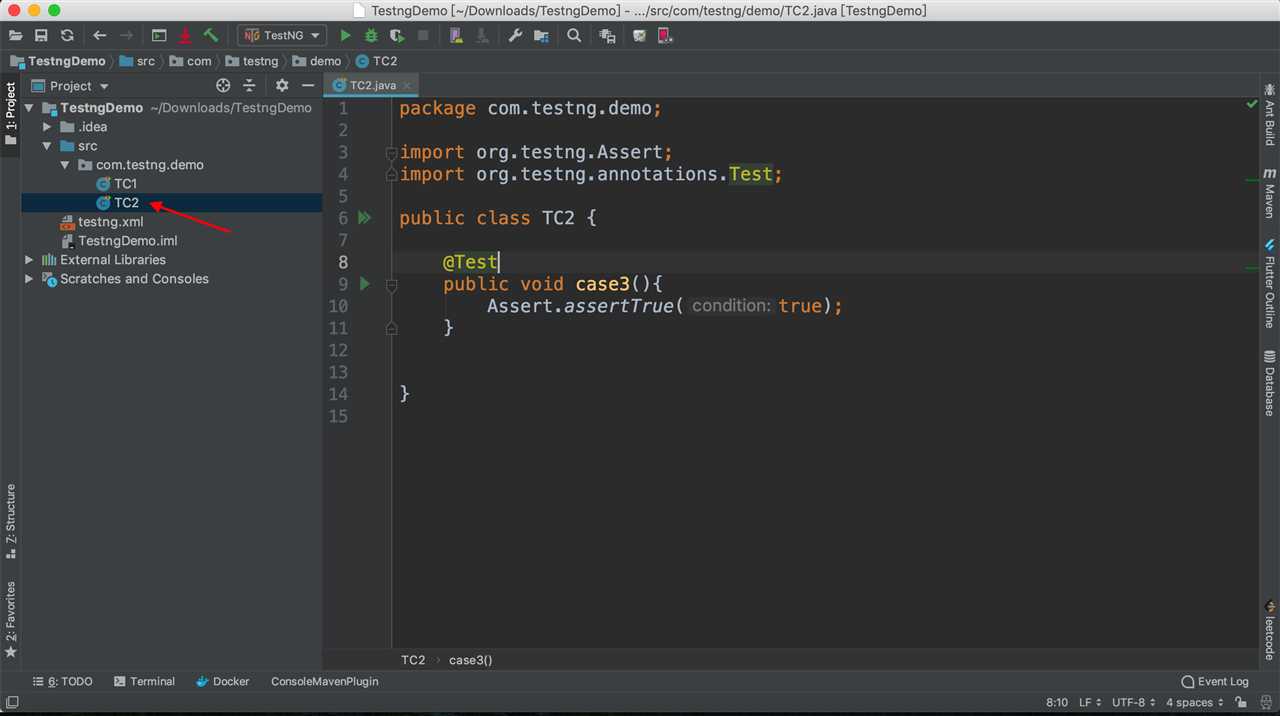This screenshot has width=1280, height=716.
Task: Click the profiler icon after stop button
Action: (456, 35)
